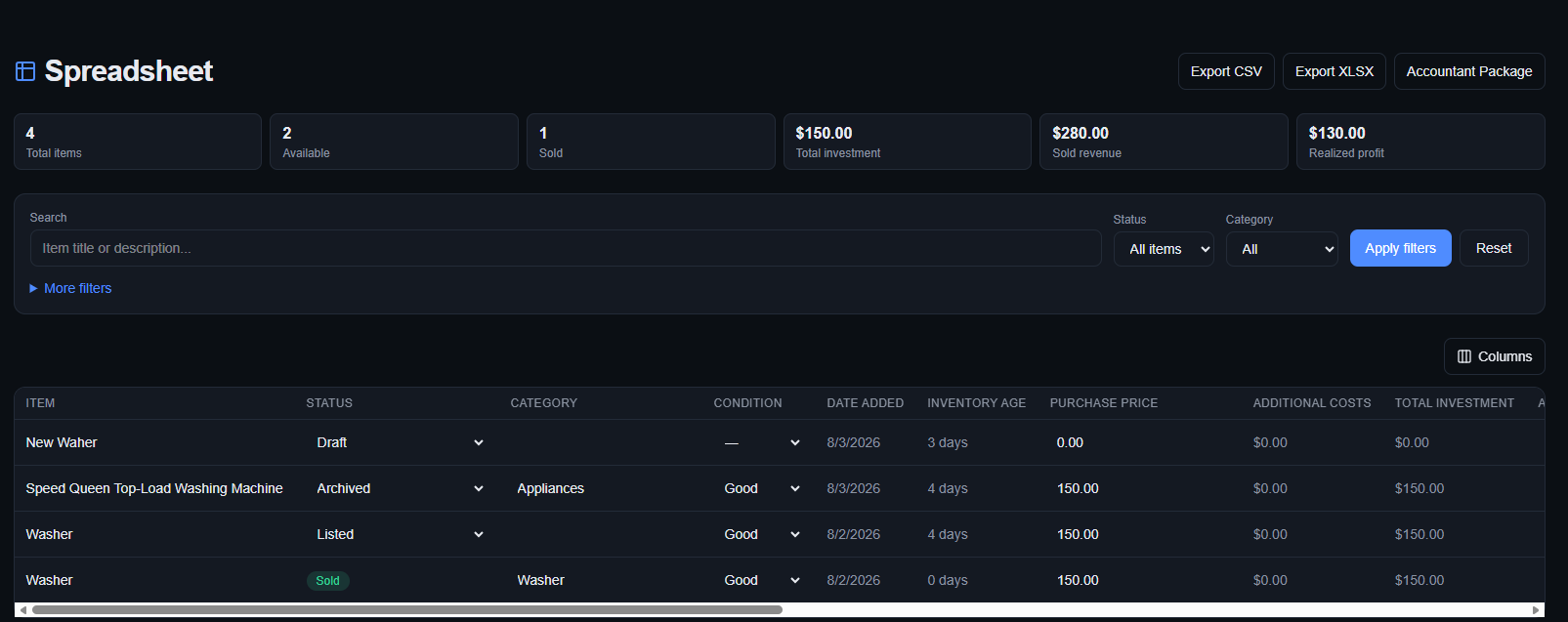The height and width of the screenshot is (622, 1568).
Task: Click the horizontal scrollbar thumb
Action: [x=407, y=610]
